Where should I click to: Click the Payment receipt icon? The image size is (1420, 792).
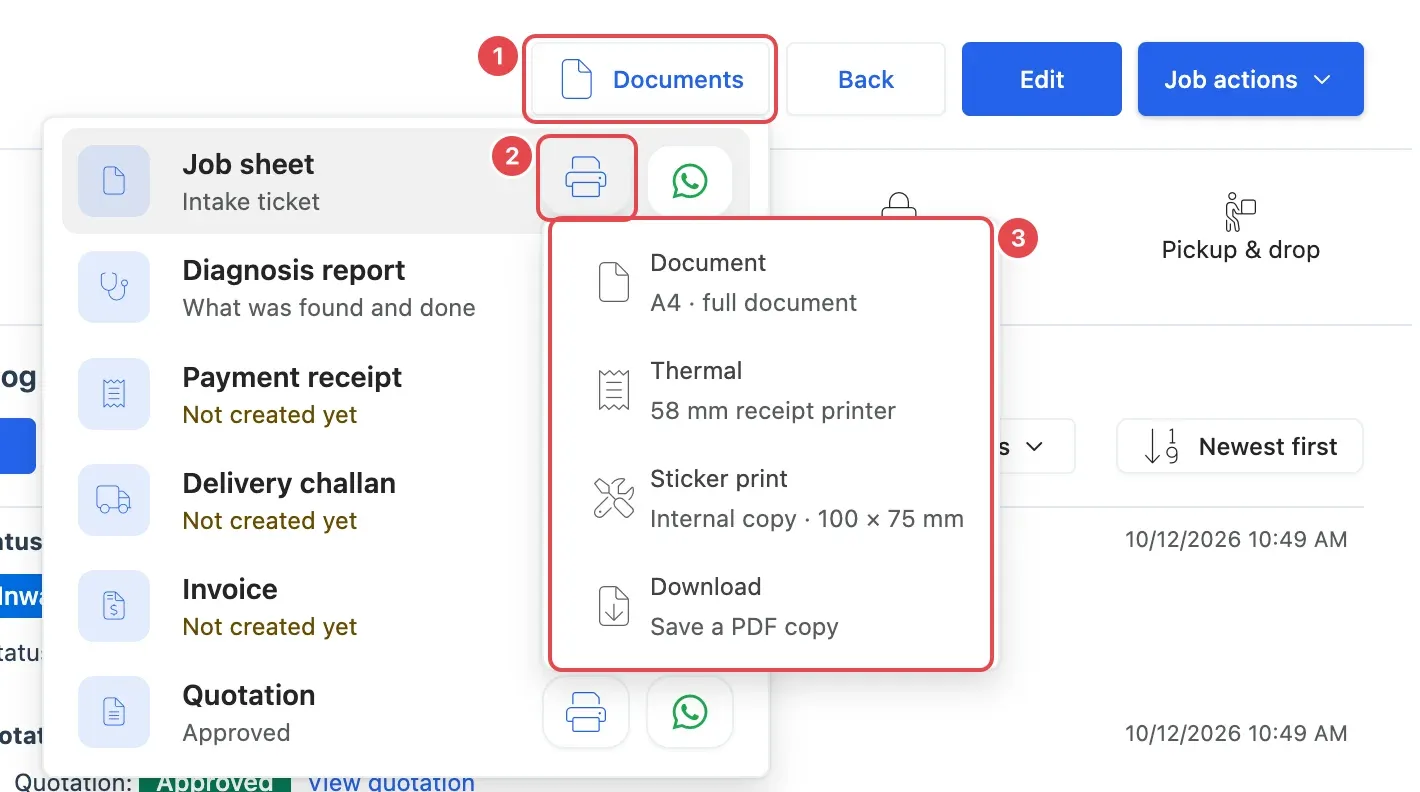114,394
